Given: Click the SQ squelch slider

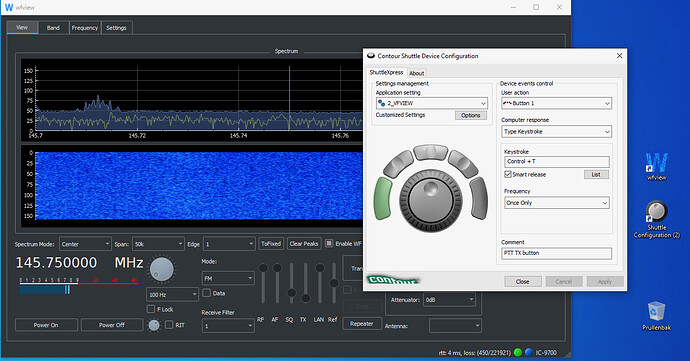Looking at the screenshot, I should tap(291, 283).
